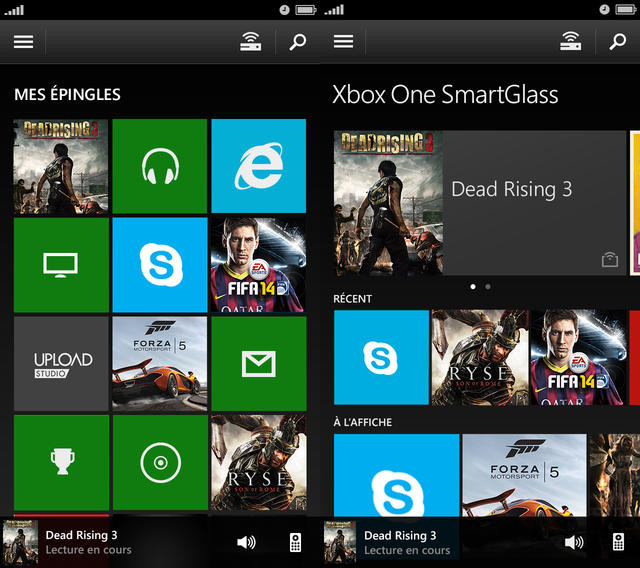
Task: Open large Skype tile under À l'affiche
Action: pyautogui.click(x=397, y=475)
